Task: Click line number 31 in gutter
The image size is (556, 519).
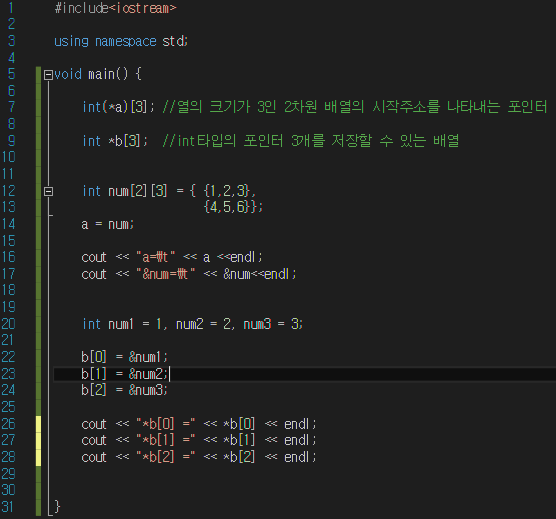Action: [8, 507]
